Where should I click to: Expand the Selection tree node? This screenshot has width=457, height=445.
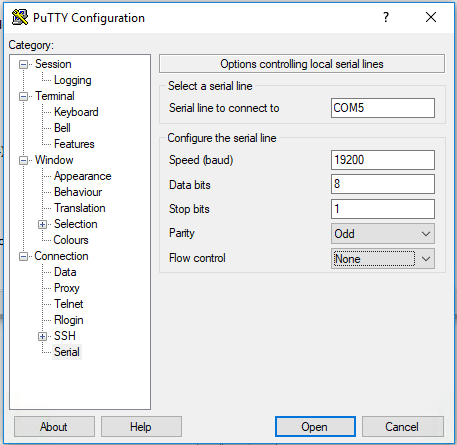42,224
